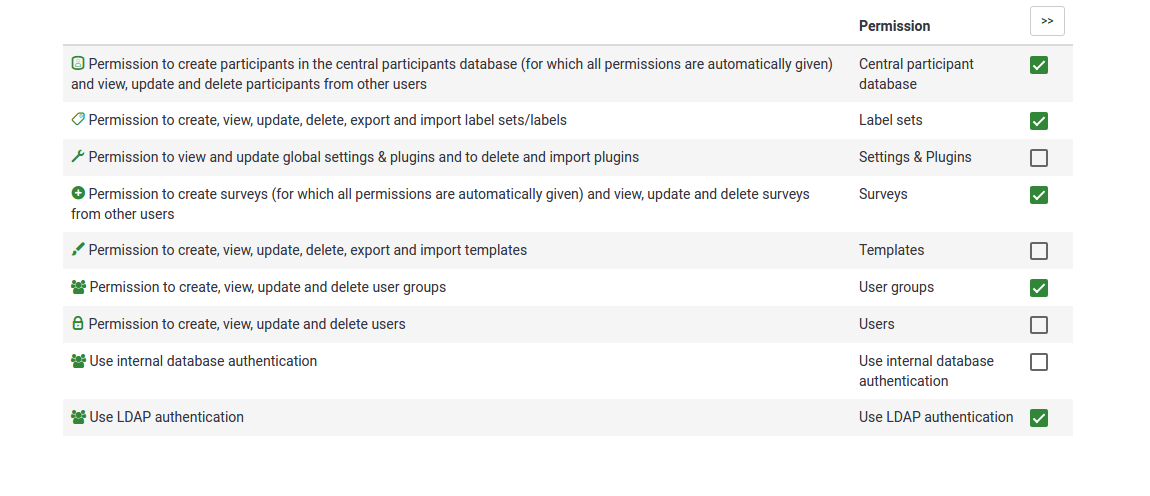Click the padlock icon for users permission

pos(78,324)
